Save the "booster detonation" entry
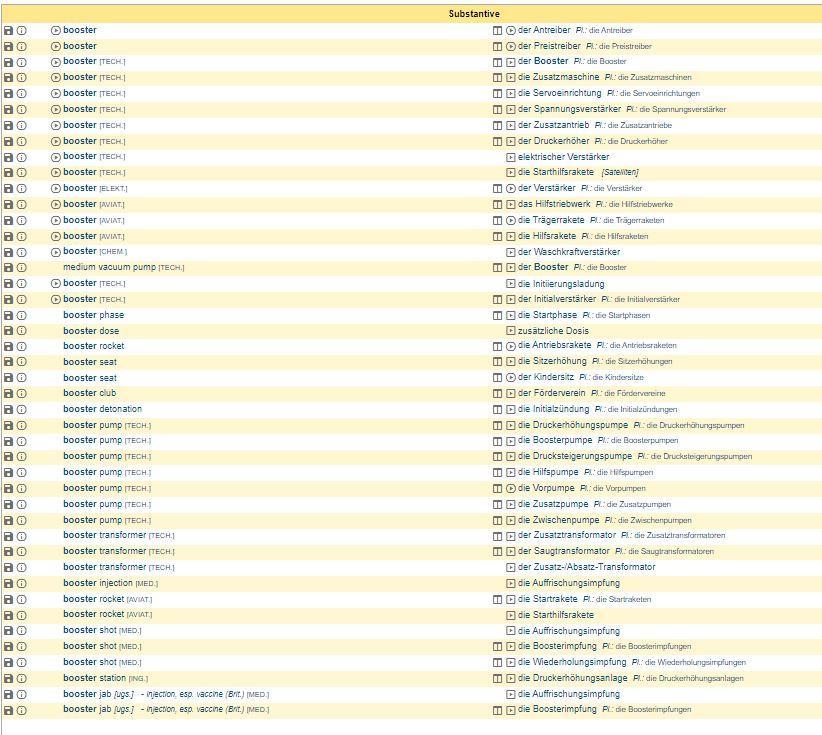Viewport: 822px width, 735px height. tap(8, 410)
